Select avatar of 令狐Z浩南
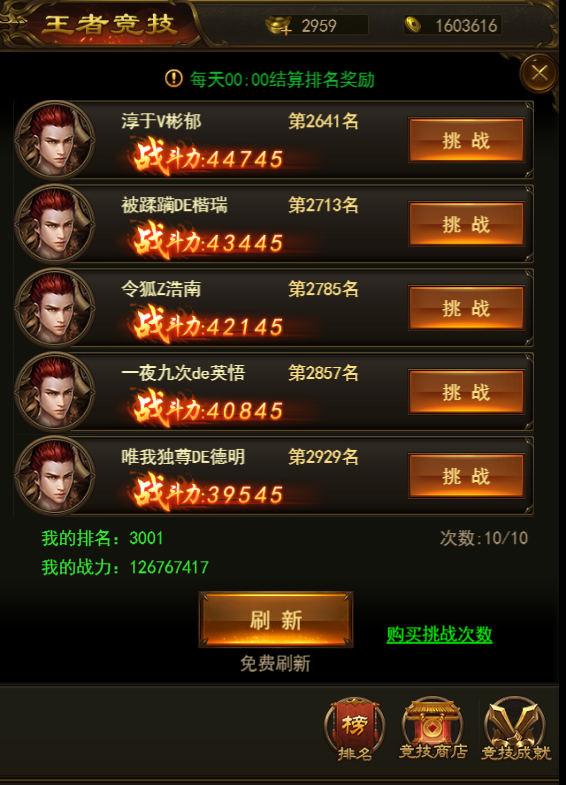The height and width of the screenshot is (785, 566). point(55,308)
